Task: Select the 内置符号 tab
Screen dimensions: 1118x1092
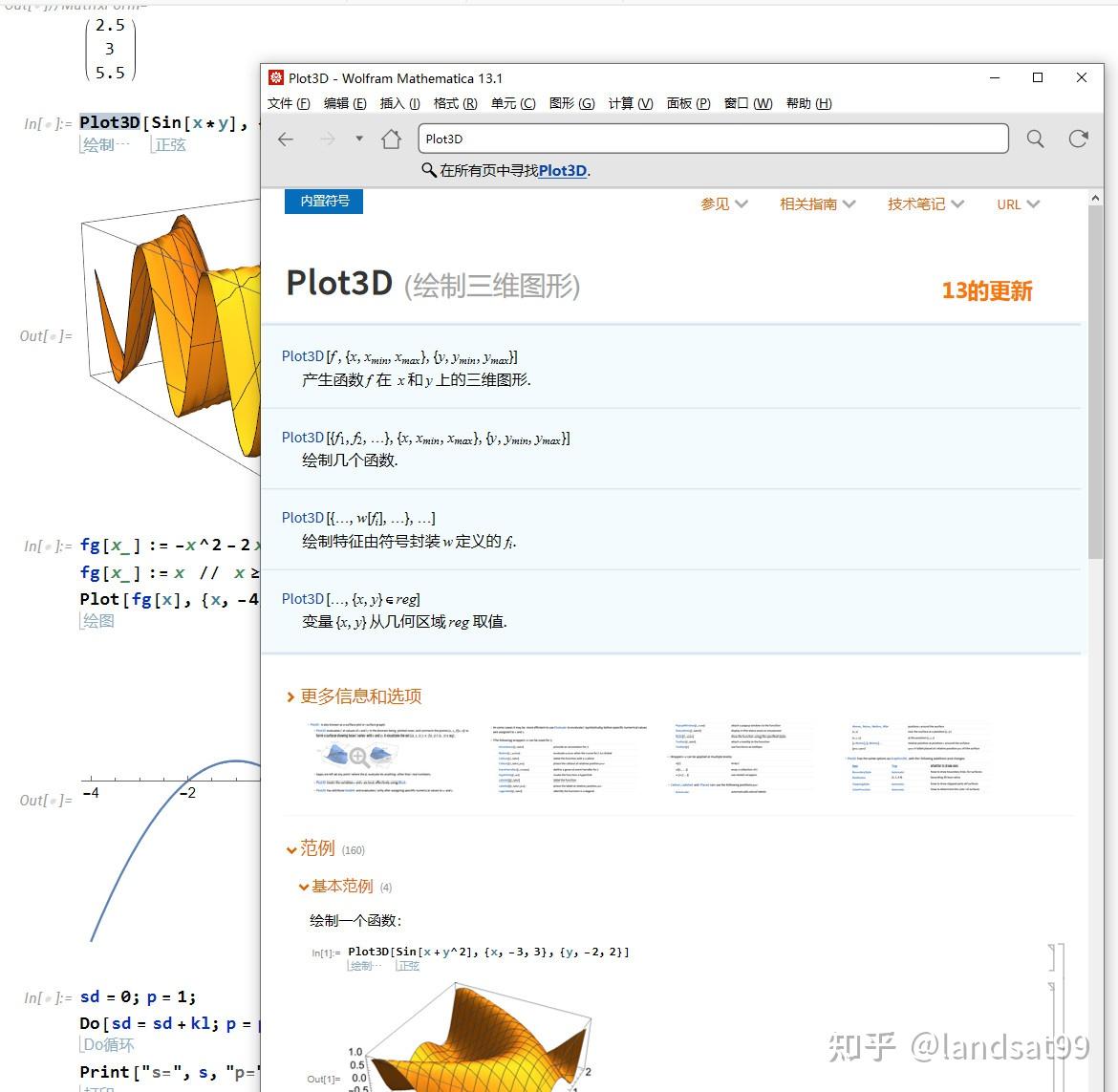Action: pos(323,202)
